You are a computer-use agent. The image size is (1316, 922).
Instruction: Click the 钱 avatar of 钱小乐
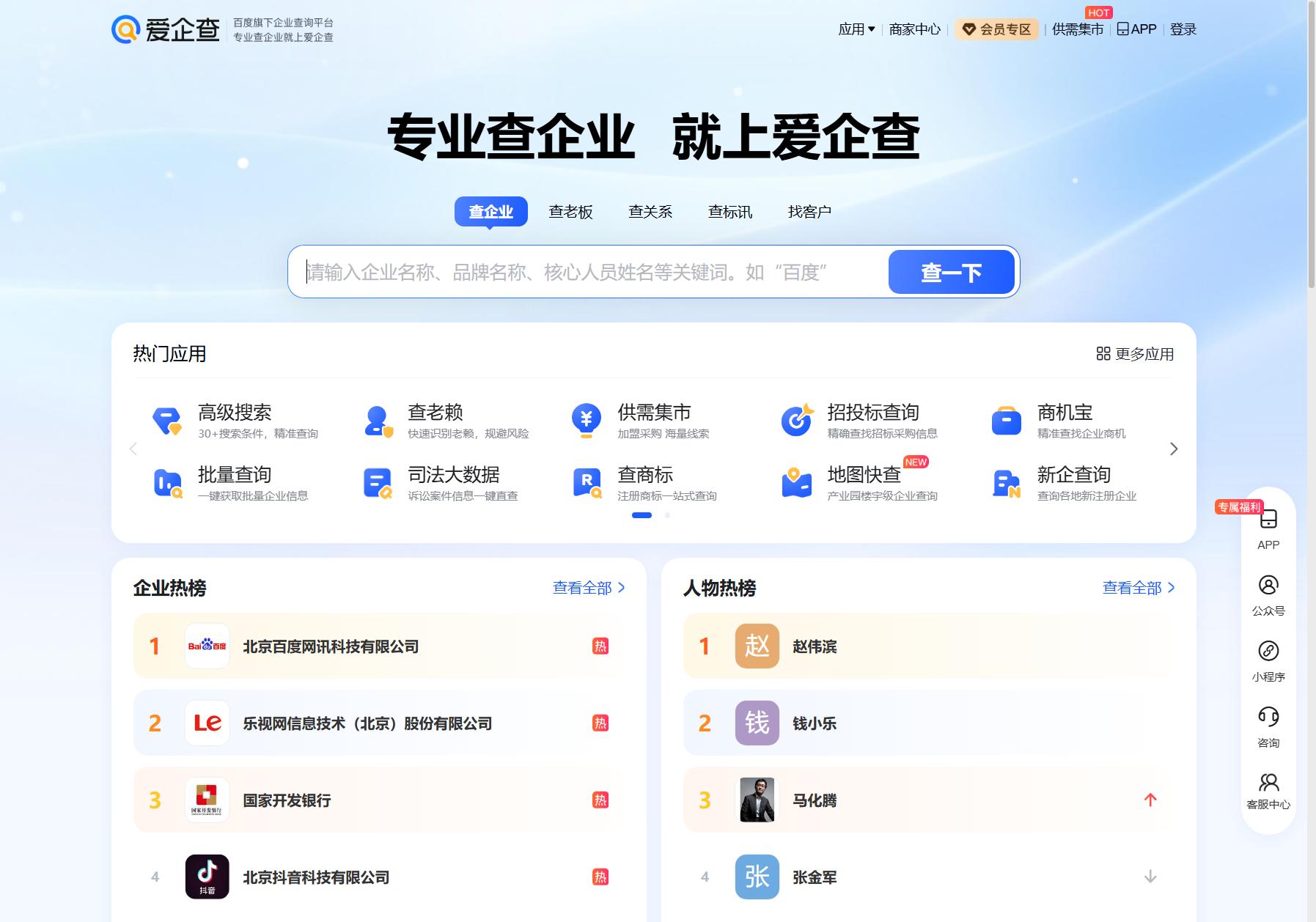point(757,723)
